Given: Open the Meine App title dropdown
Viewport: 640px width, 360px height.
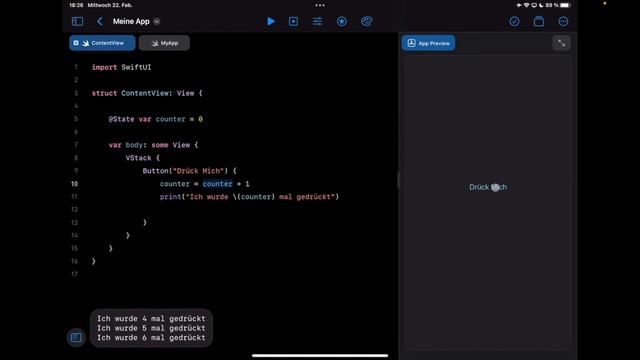Looking at the screenshot, I should tap(157, 21).
